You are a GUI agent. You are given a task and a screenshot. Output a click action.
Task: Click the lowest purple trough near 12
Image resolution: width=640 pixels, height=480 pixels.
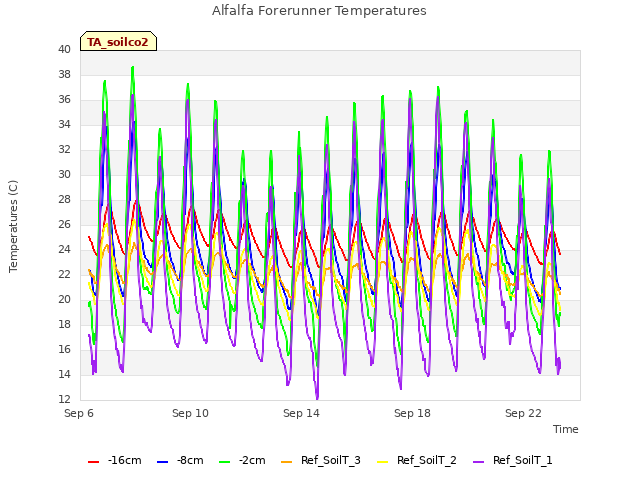pyautogui.click(x=317, y=398)
